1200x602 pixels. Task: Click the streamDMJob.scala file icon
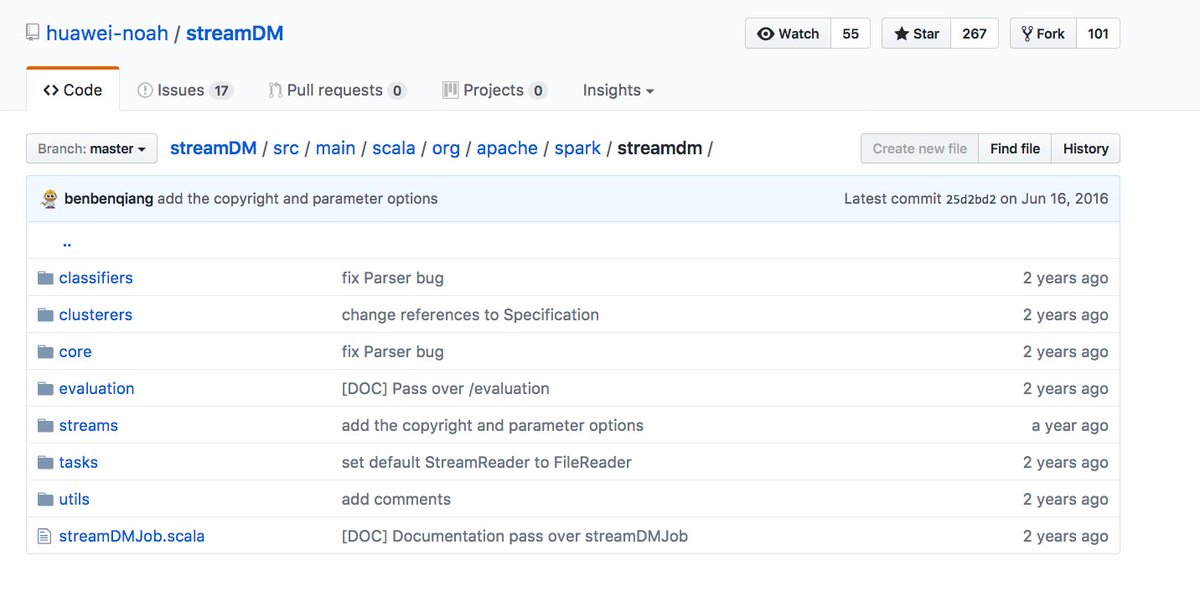44,537
